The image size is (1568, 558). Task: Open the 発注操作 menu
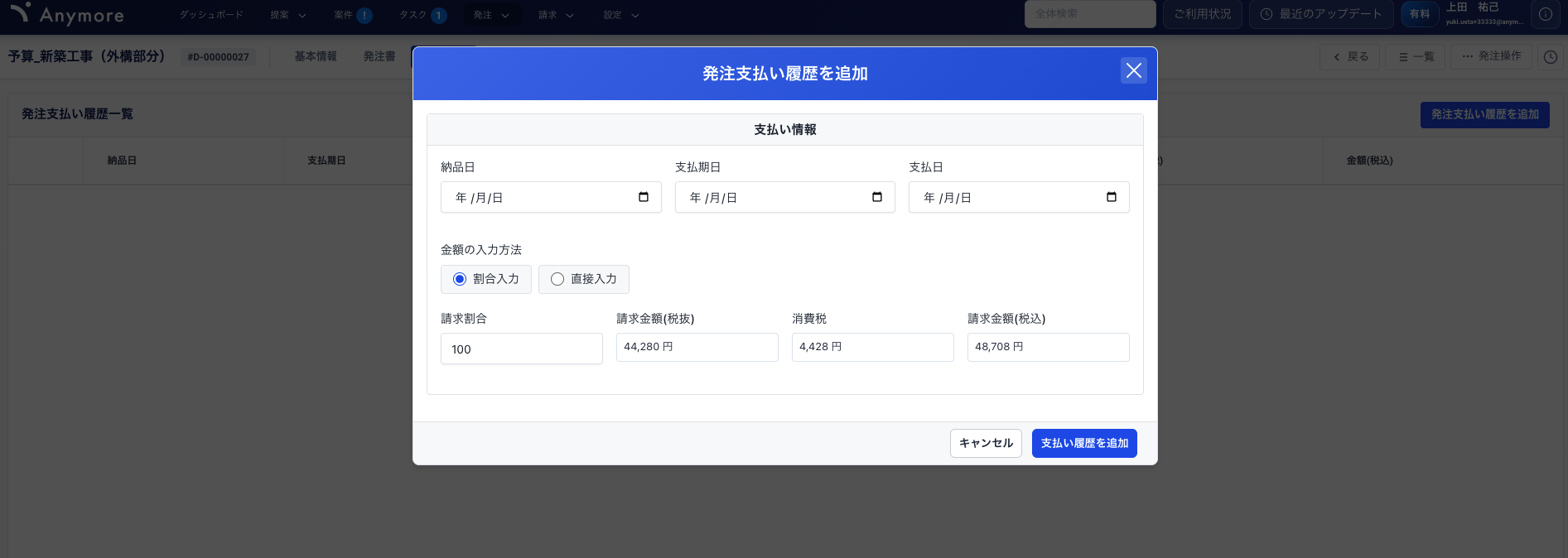(x=1491, y=56)
